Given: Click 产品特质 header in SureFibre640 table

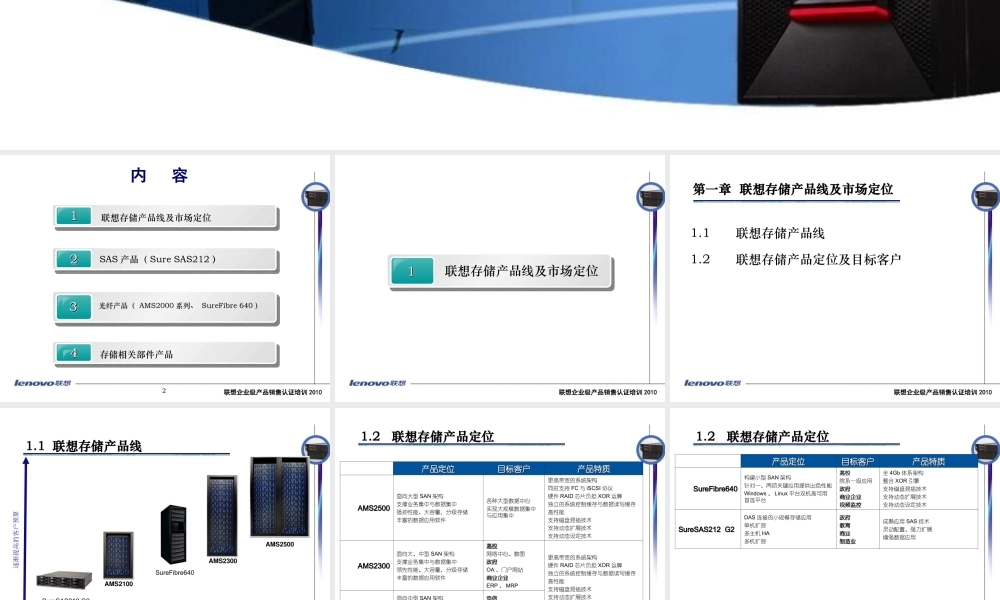Looking at the screenshot, I should 929,461.
